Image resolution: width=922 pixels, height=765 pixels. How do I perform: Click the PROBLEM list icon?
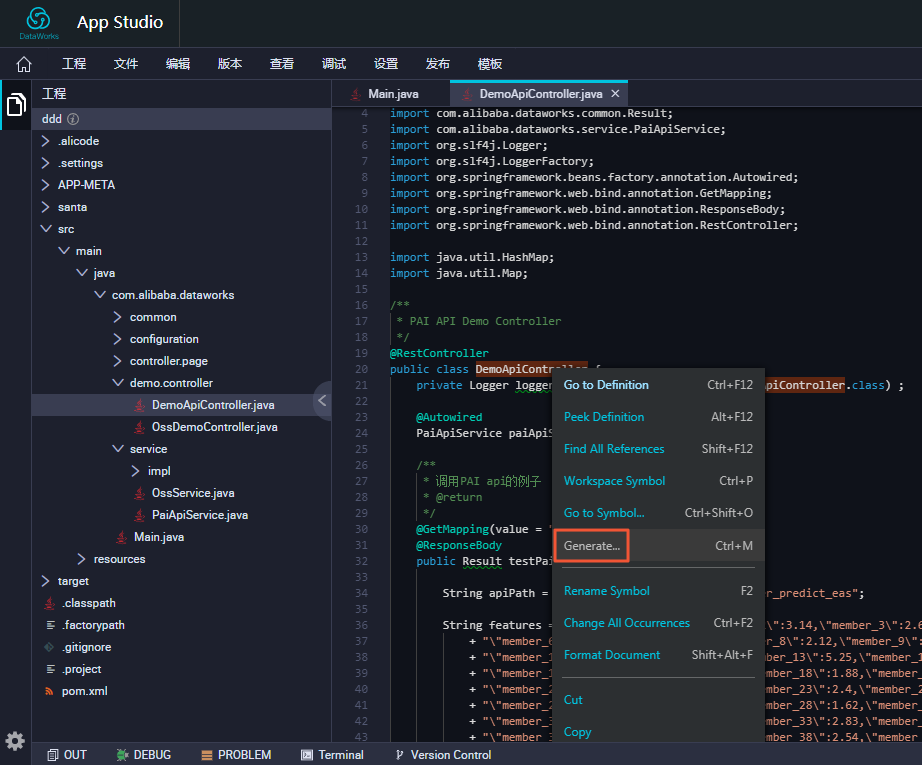coord(206,755)
